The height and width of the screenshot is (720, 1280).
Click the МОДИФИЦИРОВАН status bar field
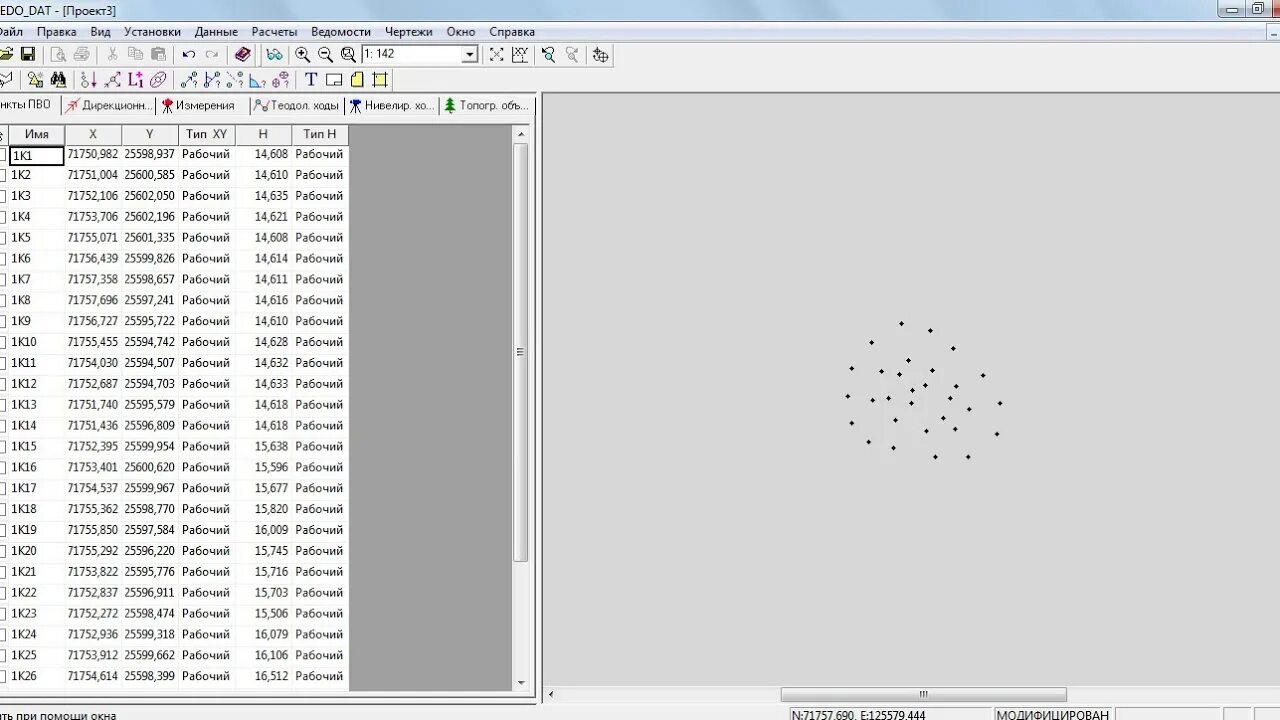[x=1052, y=715]
